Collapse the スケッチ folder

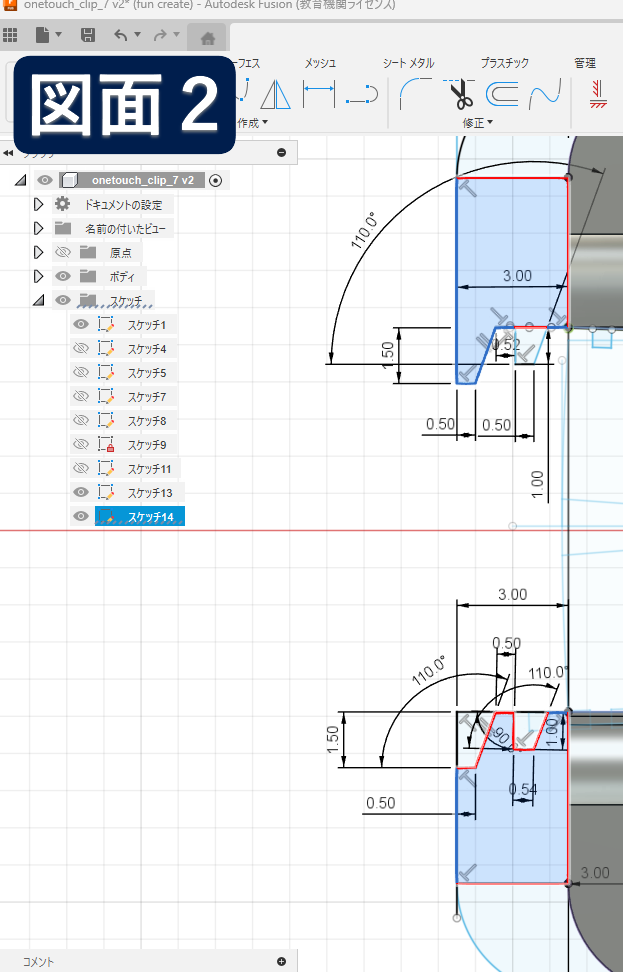(x=39, y=300)
